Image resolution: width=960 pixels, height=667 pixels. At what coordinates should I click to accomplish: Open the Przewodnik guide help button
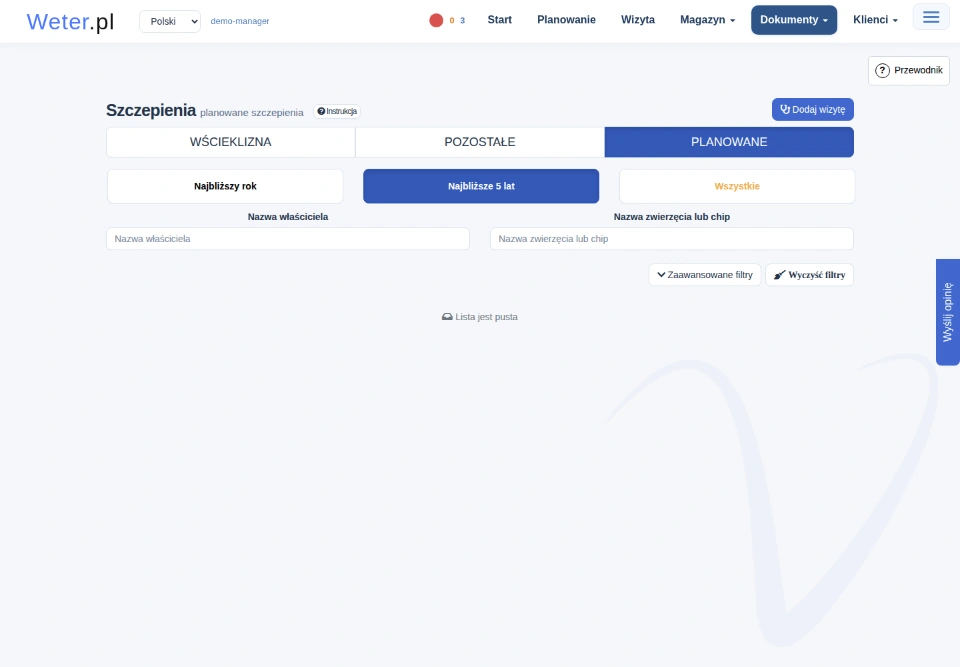point(909,70)
